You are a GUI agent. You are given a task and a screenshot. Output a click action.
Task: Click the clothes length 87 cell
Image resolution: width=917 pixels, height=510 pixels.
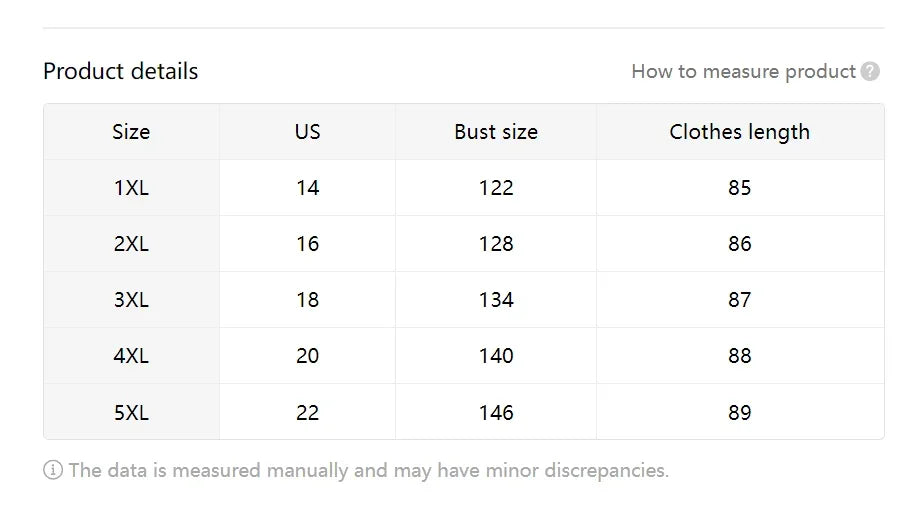pyautogui.click(x=739, y=300)
